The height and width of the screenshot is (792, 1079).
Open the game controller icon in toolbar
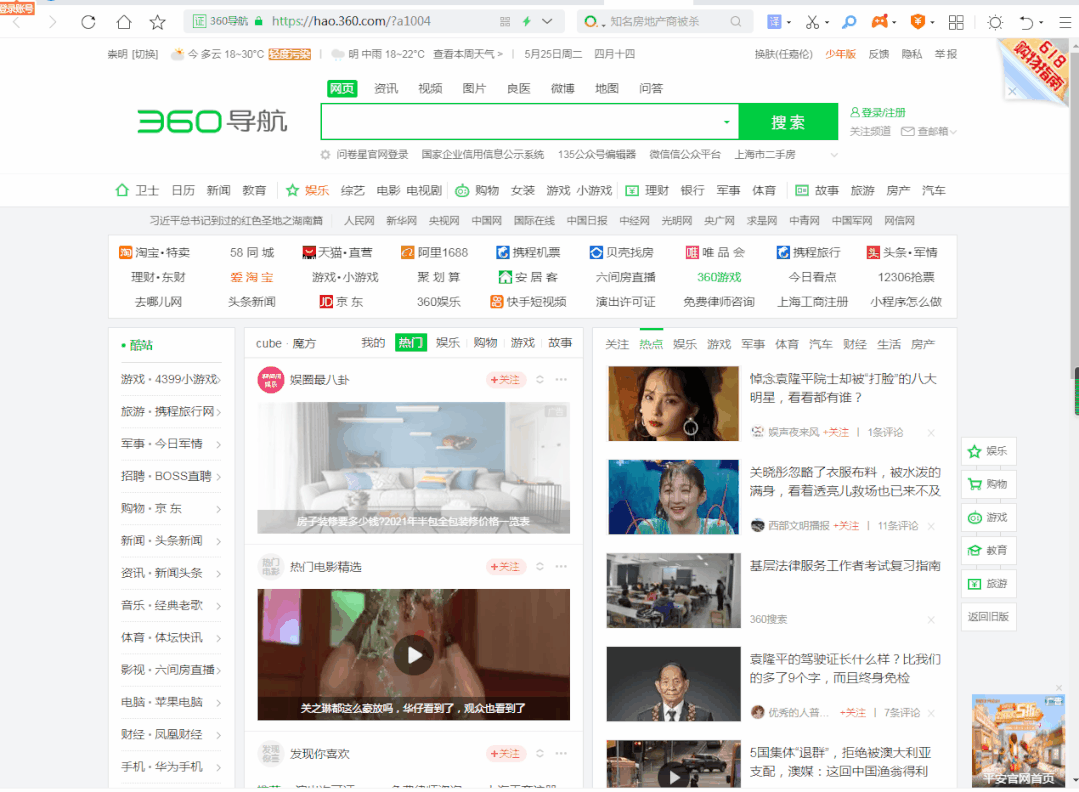coord(879,22)
